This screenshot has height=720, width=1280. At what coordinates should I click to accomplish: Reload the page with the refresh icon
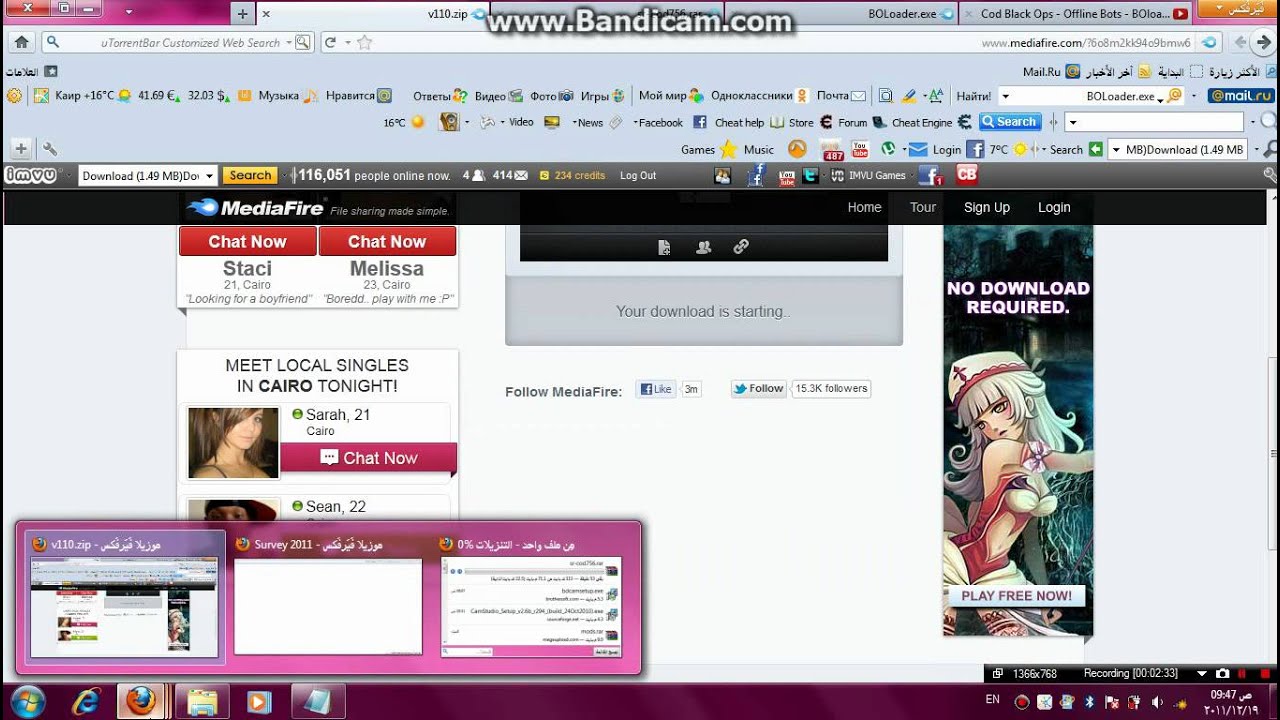(330, 42)
